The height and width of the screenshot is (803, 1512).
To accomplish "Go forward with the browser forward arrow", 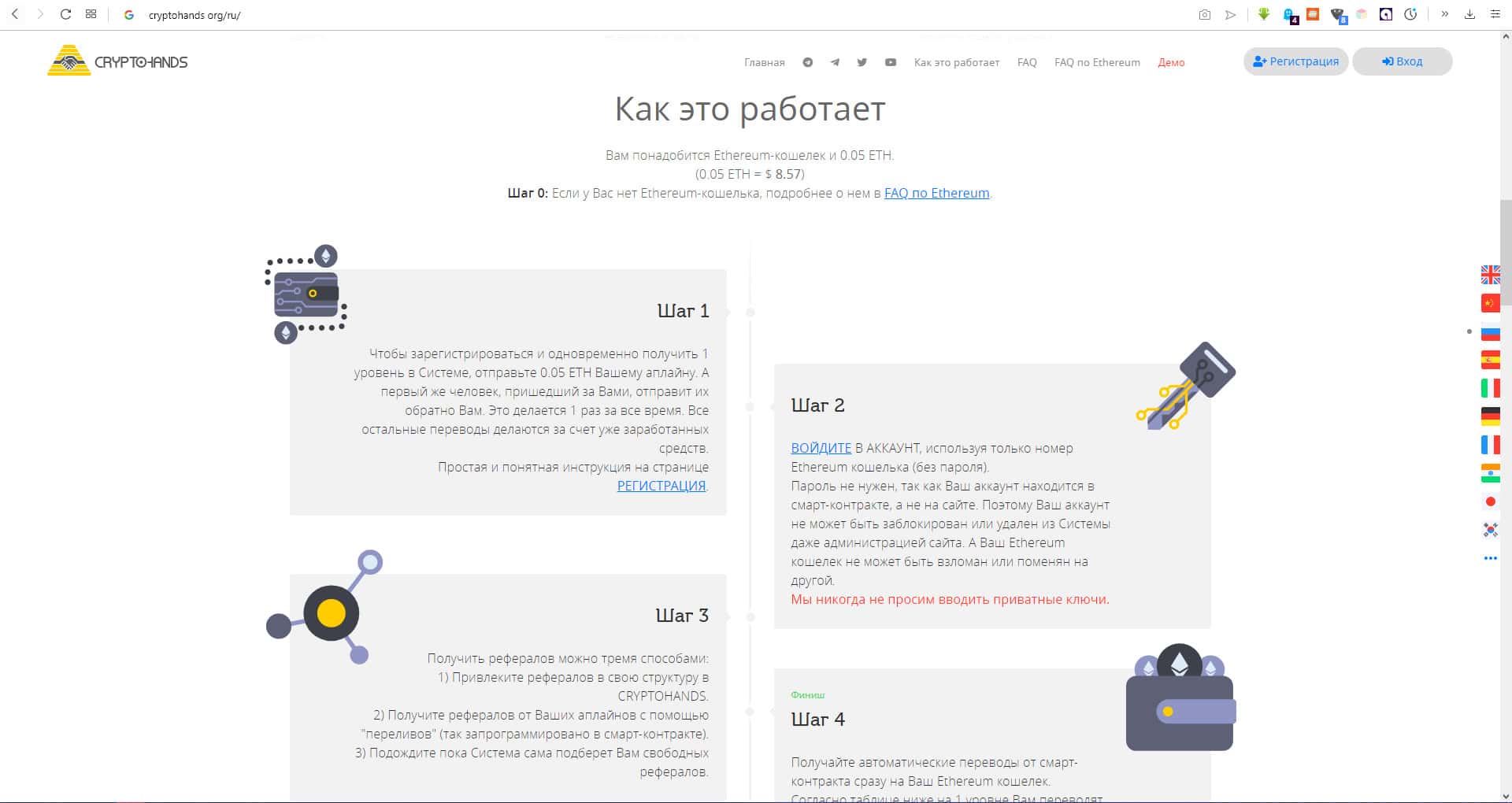I will tap(40, 14).
